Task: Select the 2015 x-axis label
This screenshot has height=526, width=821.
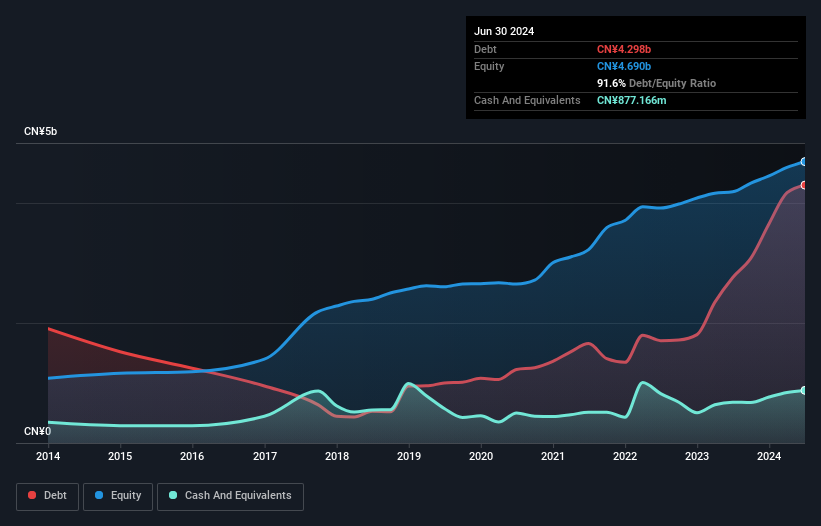Action: (120, 456)
